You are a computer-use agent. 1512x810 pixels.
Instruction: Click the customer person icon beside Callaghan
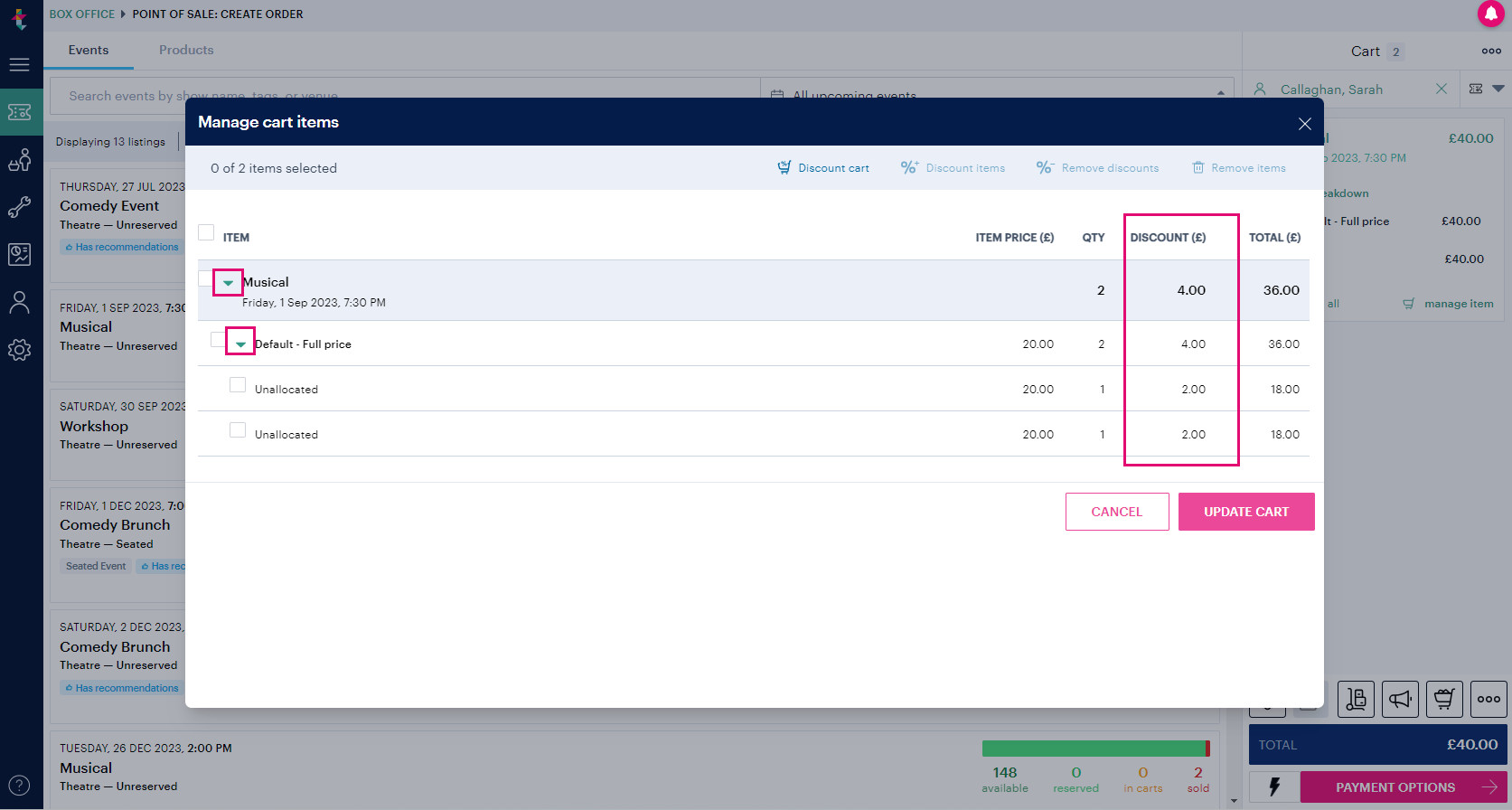(1260, 89)
